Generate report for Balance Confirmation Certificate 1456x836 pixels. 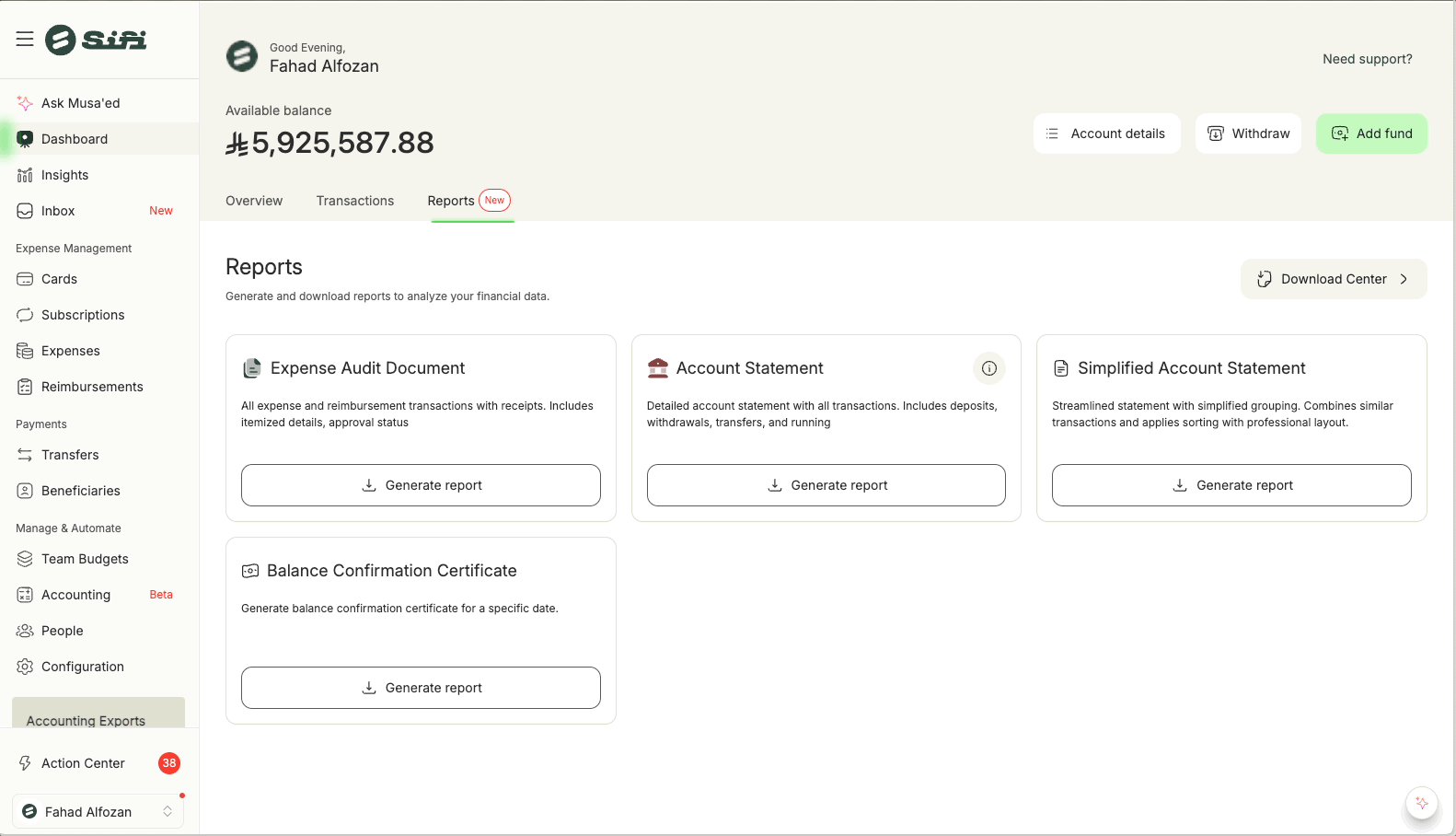[x=421, y=688]
